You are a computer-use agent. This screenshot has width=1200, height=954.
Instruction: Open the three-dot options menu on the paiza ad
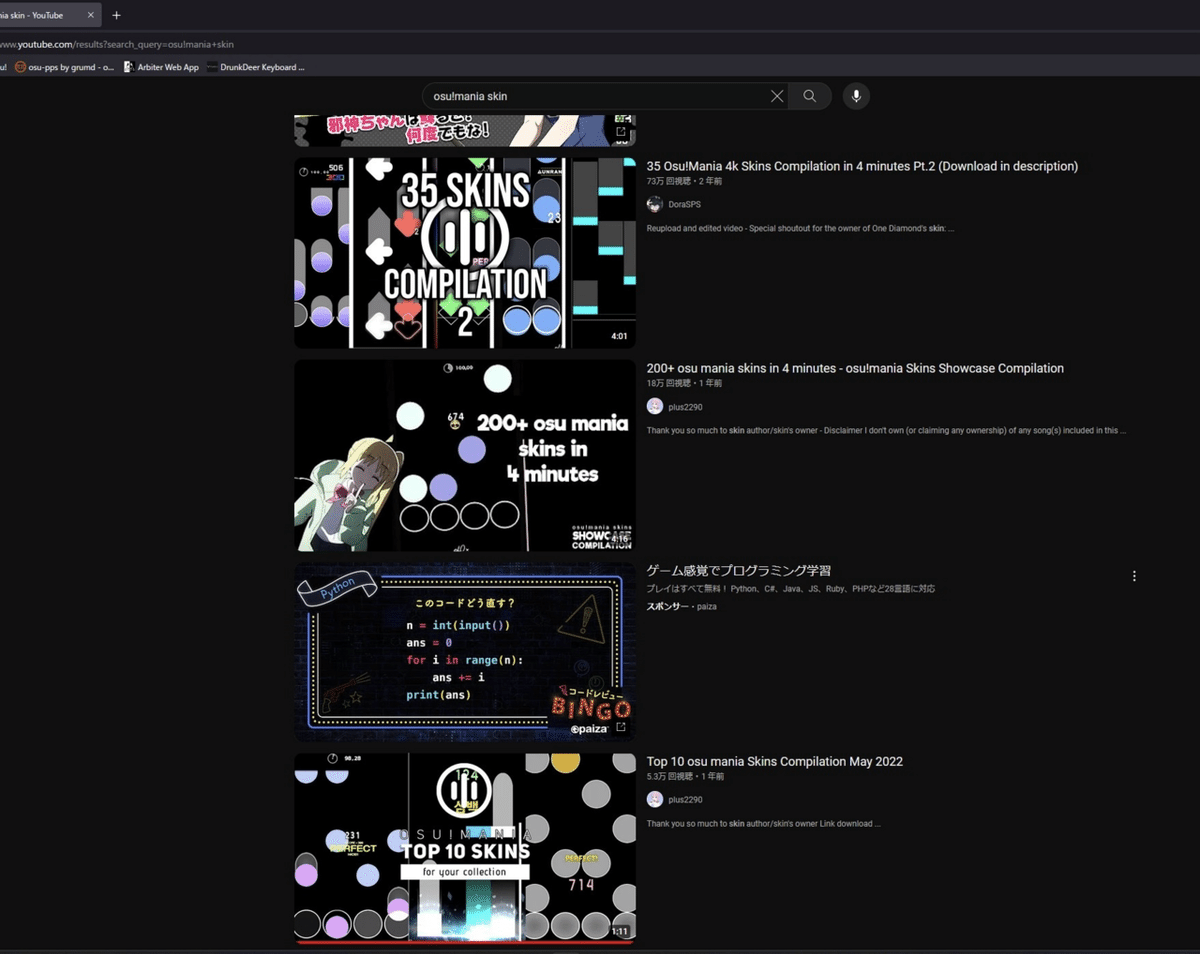click(x=1134, y=575)
